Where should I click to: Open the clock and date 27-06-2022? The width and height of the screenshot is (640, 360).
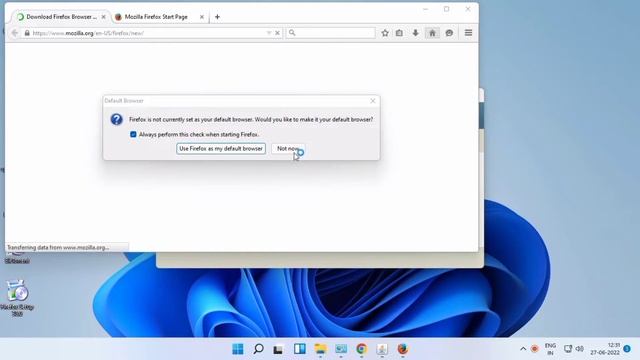coord(605,349)
